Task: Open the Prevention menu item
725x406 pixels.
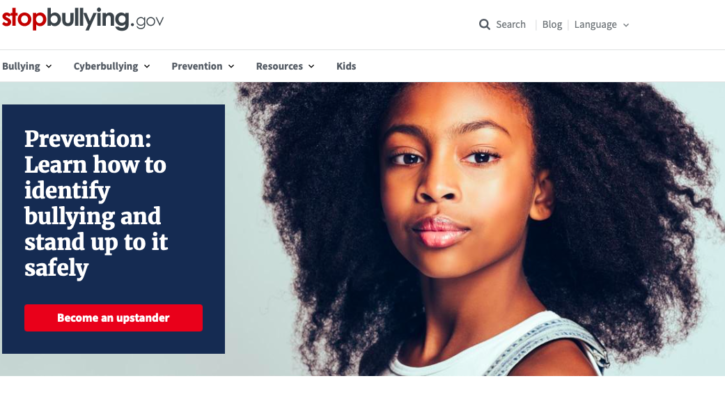Action: [x=203, y=66]
